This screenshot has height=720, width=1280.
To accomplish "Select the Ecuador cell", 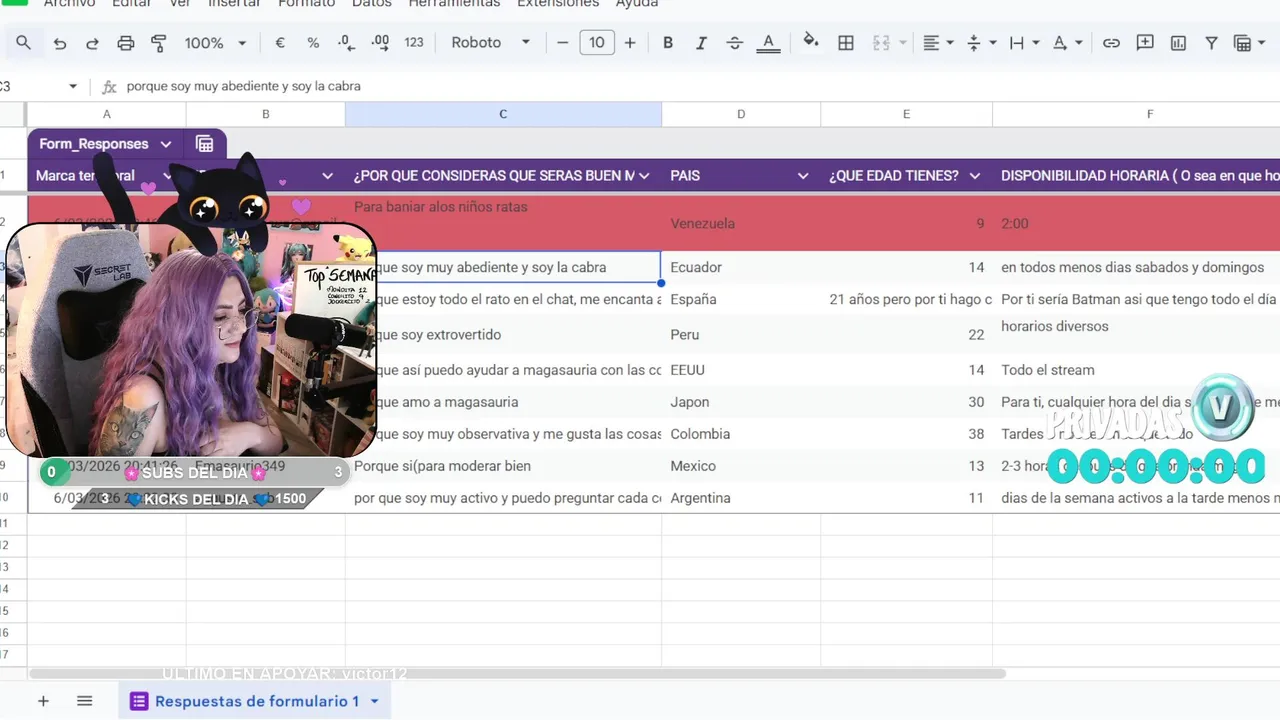I will [x=741, y=267].
